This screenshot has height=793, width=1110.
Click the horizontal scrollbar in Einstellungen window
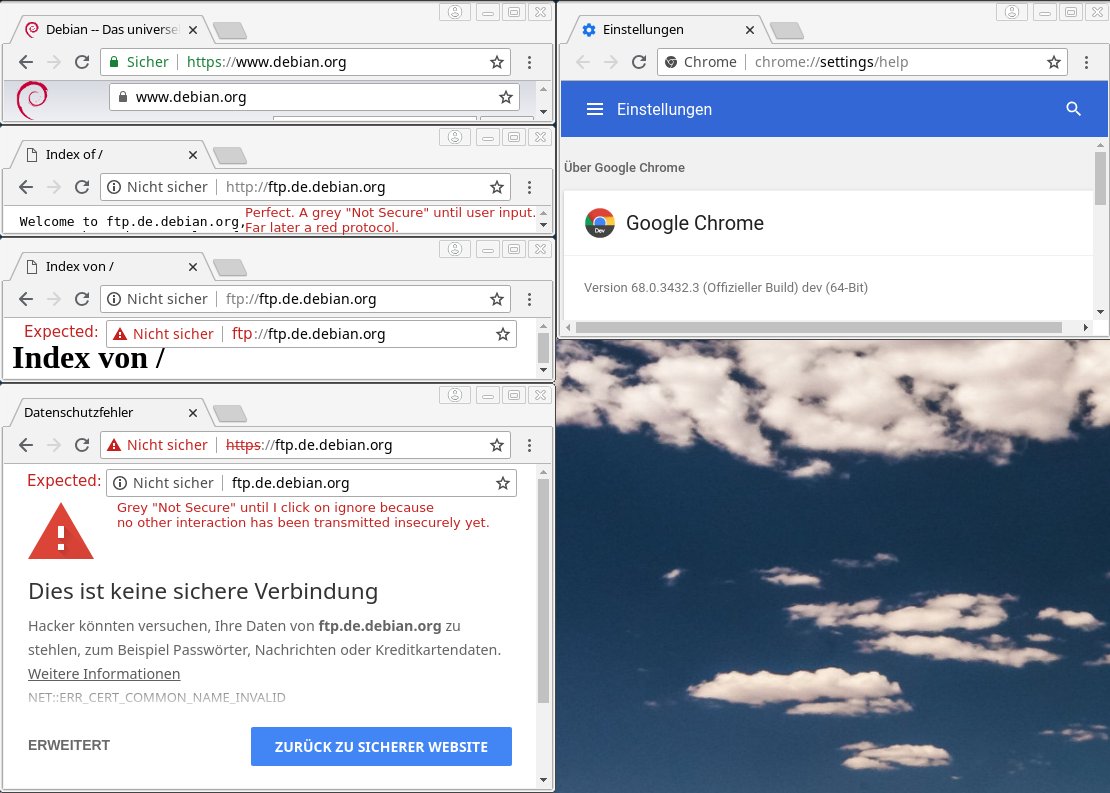click(818, 327)
